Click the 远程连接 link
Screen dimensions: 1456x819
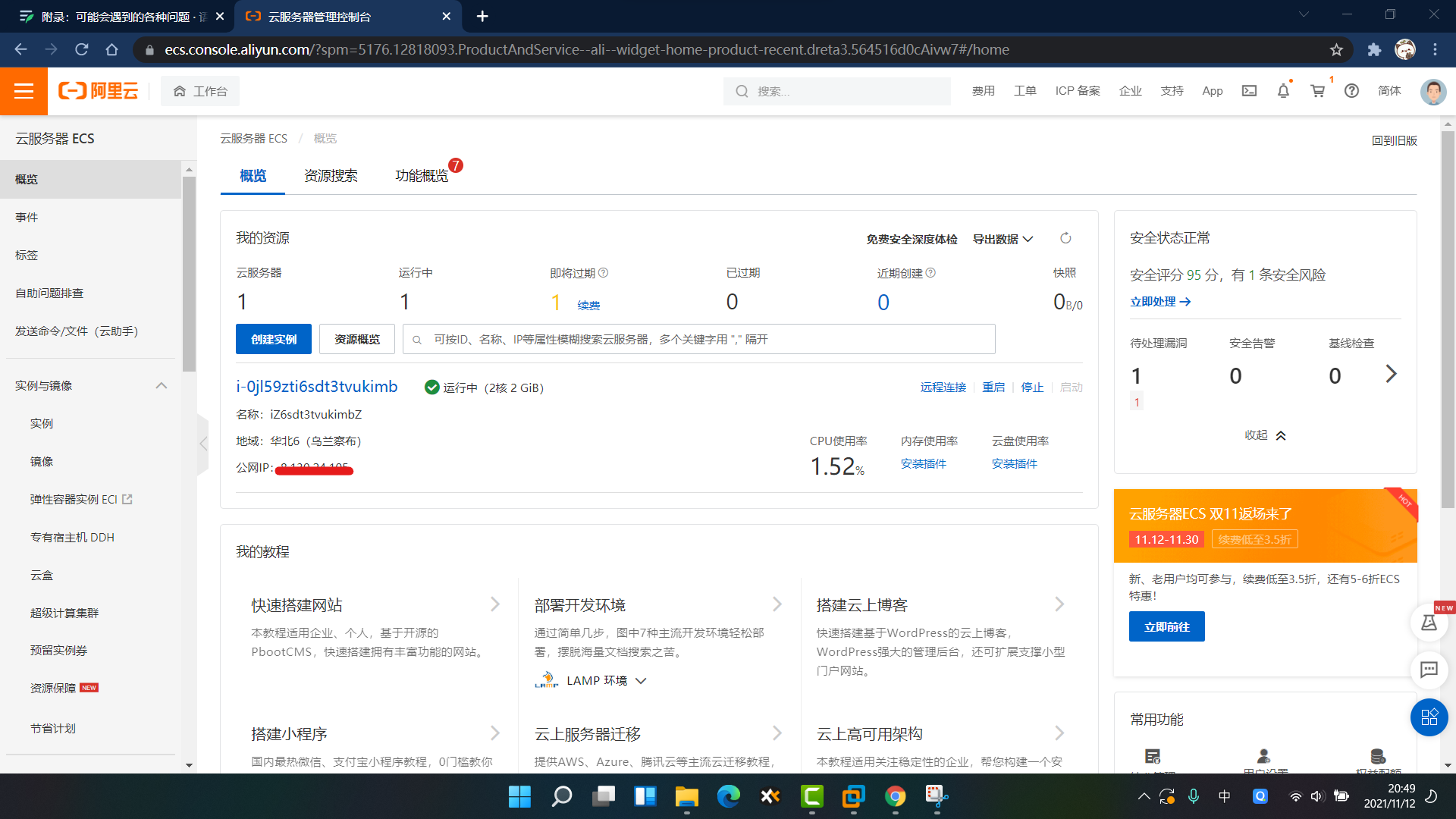[943, 388]
